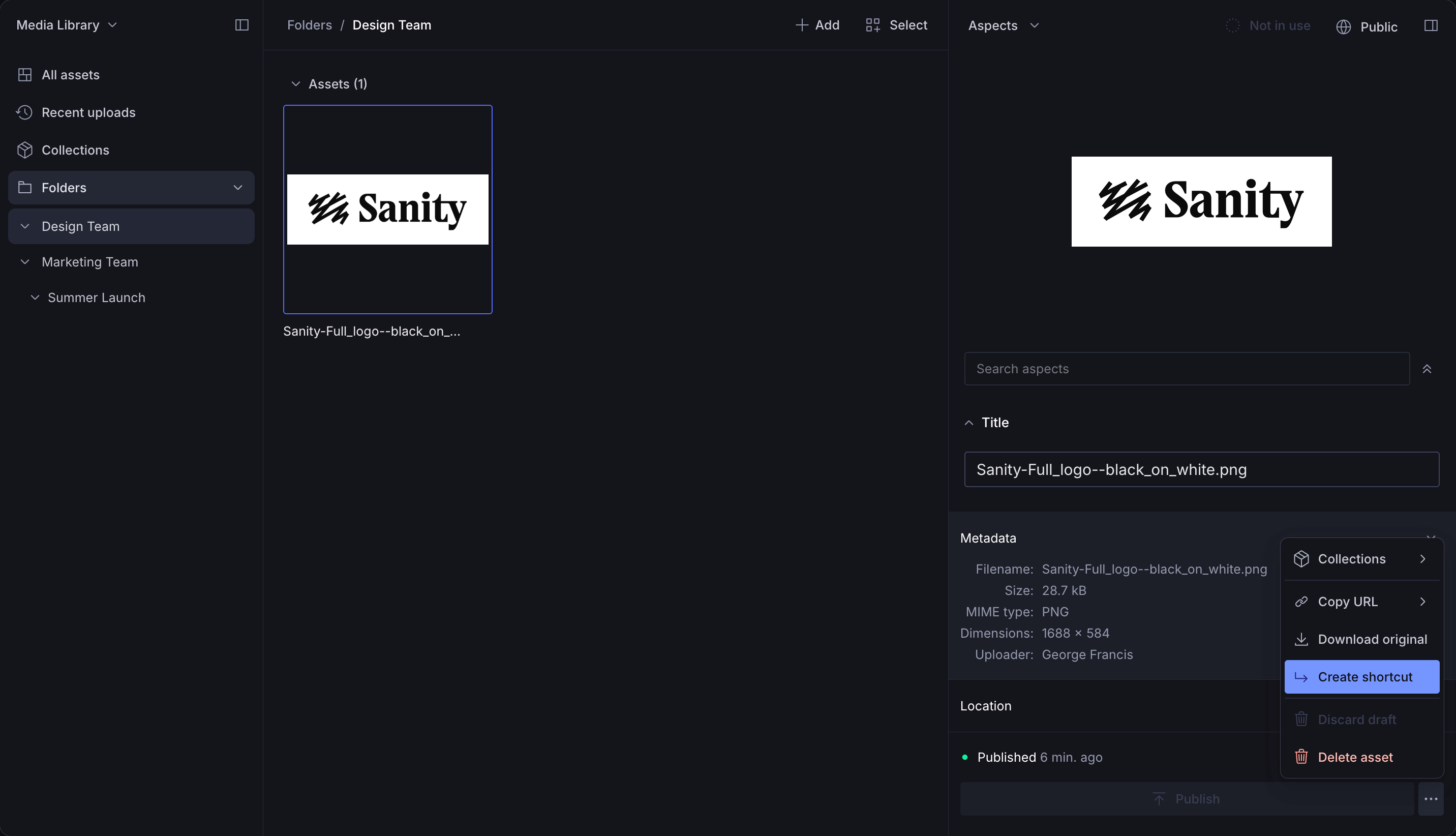Open All assets in the sidebar
Viewport: 1456px width, 836px height.
pyautogui.click(x=131, y=75)
